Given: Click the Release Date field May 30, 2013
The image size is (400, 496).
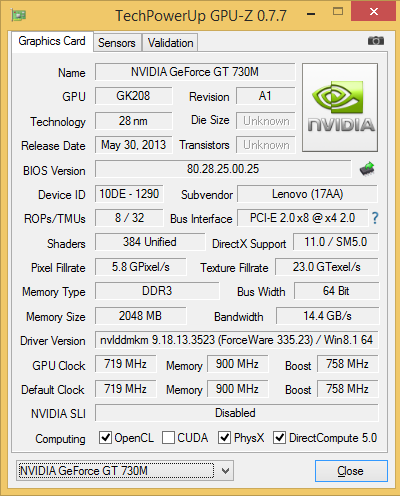Looking at the screenshot, I should point(133,145).
